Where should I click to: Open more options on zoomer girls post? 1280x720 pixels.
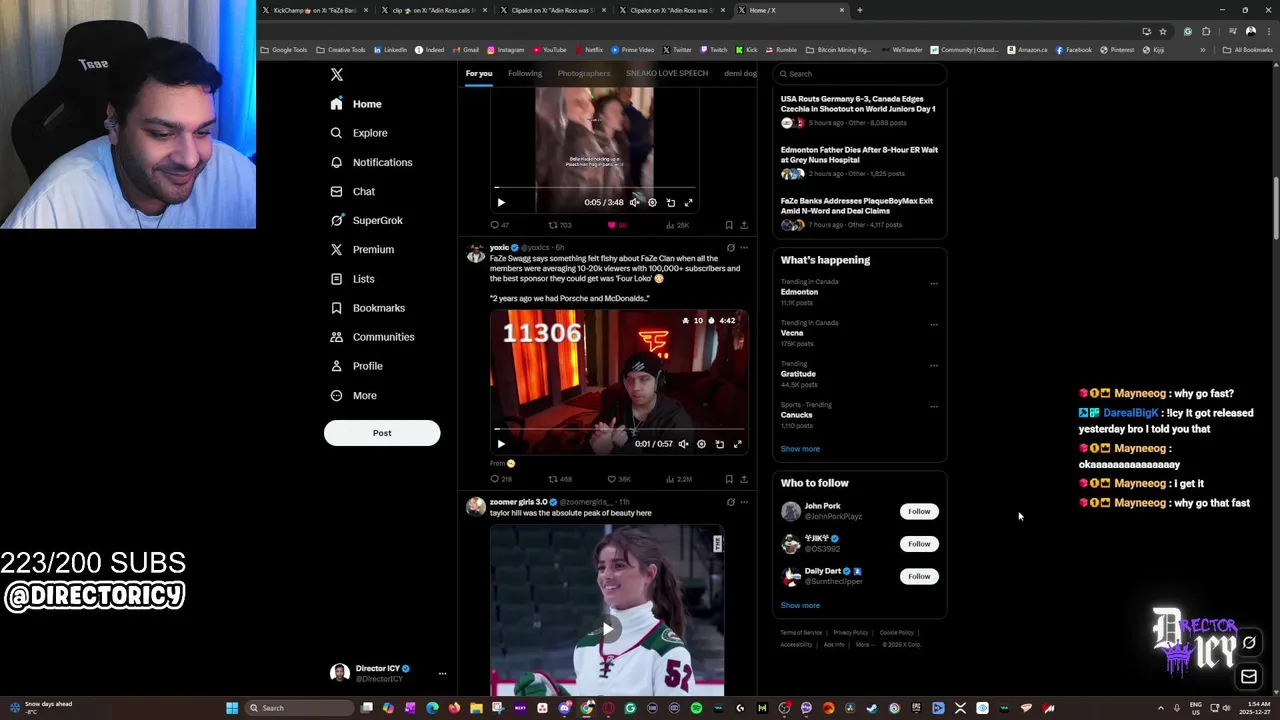pyautogui.click(x=743, y=502)
